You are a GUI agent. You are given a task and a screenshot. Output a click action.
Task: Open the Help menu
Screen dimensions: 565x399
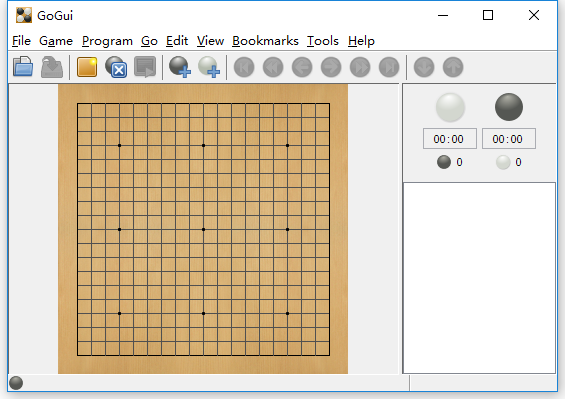click(361, 41)
